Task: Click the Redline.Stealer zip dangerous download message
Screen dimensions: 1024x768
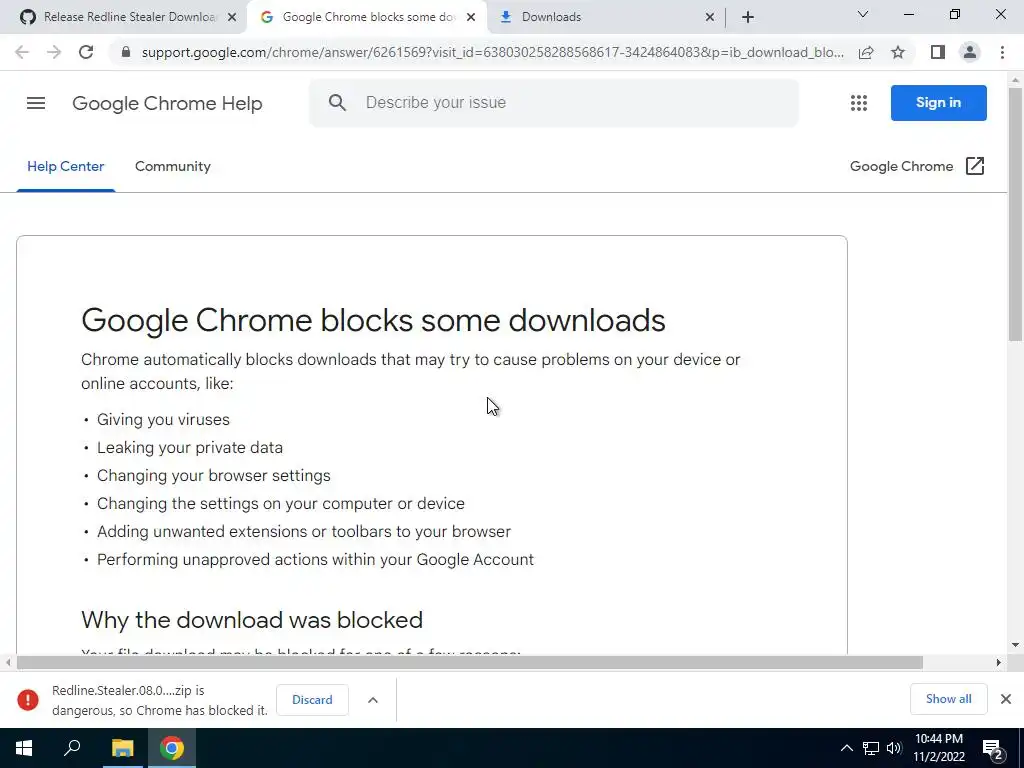Action: coord(160,700)
